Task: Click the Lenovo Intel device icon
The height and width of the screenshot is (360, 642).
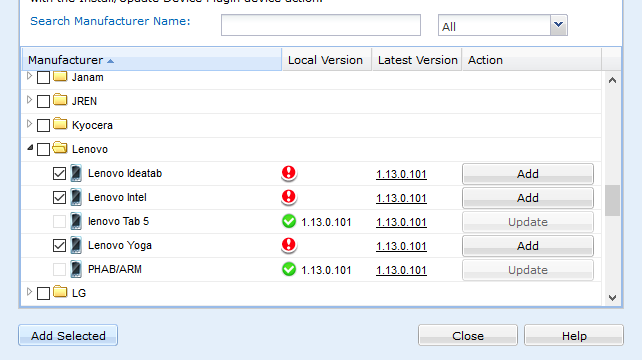Action: click(x=76, y=197)
